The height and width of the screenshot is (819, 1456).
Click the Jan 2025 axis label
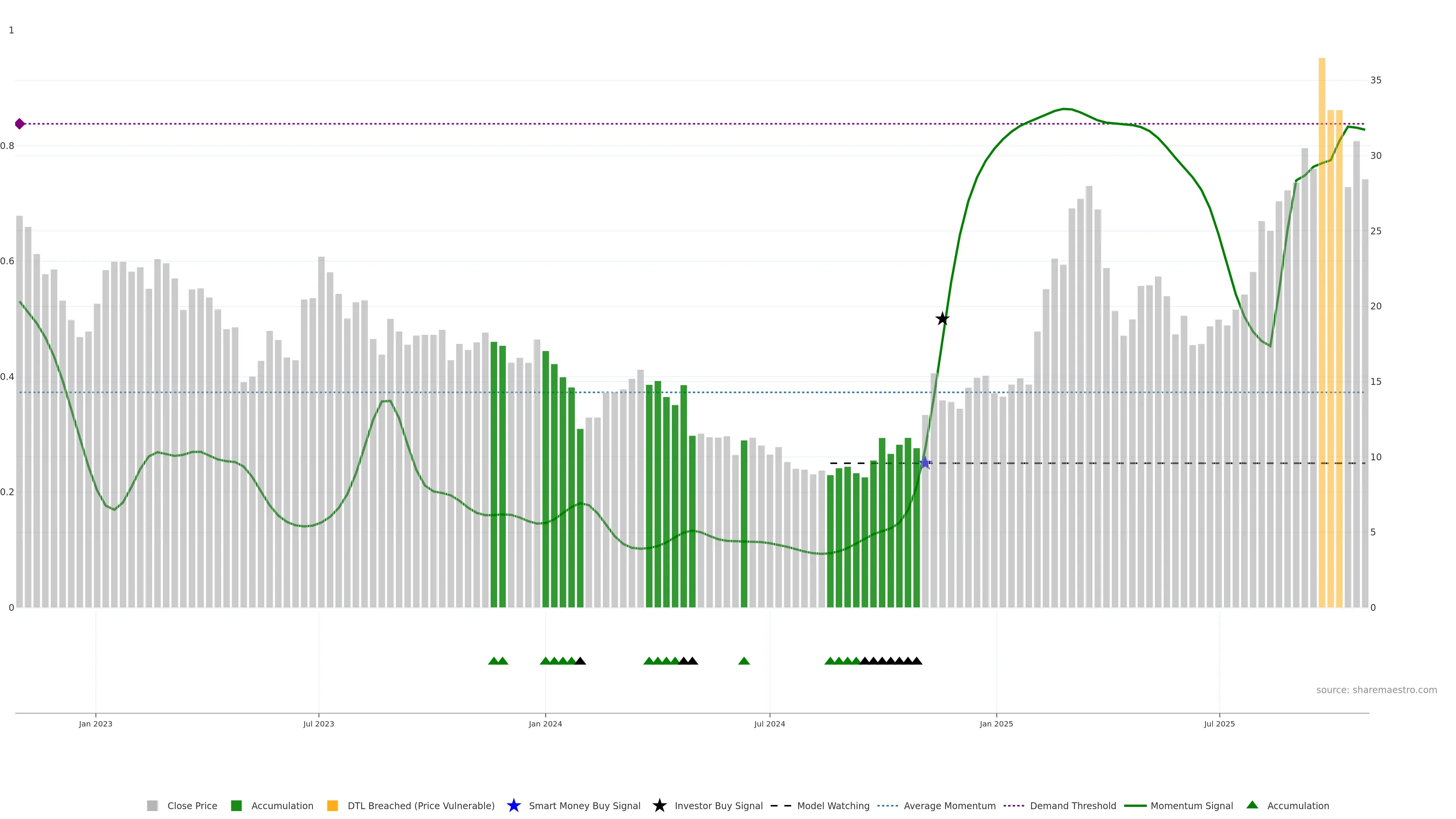996,723
